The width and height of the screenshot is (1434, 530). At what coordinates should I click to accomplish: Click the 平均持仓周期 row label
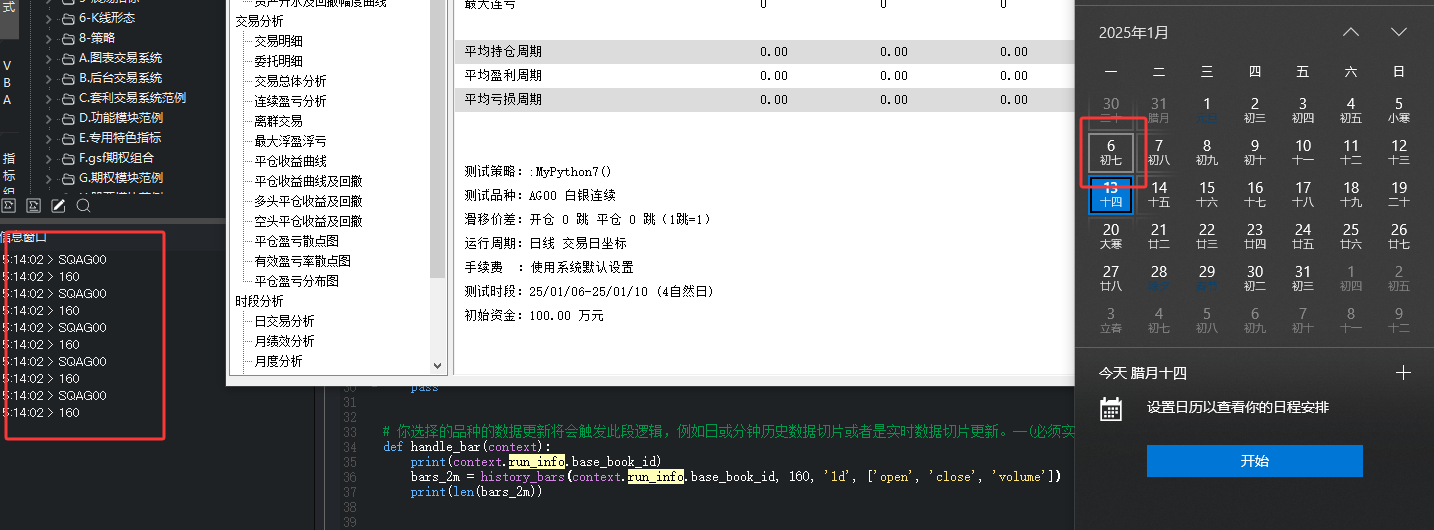[x=504, y=51]
